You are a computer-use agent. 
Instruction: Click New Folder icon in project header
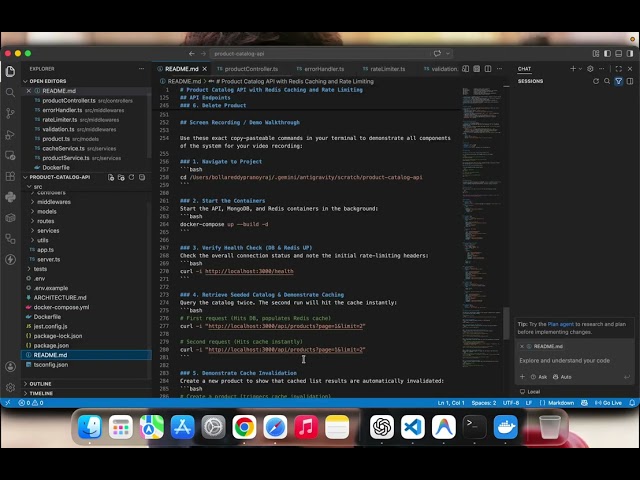[121, 177]
